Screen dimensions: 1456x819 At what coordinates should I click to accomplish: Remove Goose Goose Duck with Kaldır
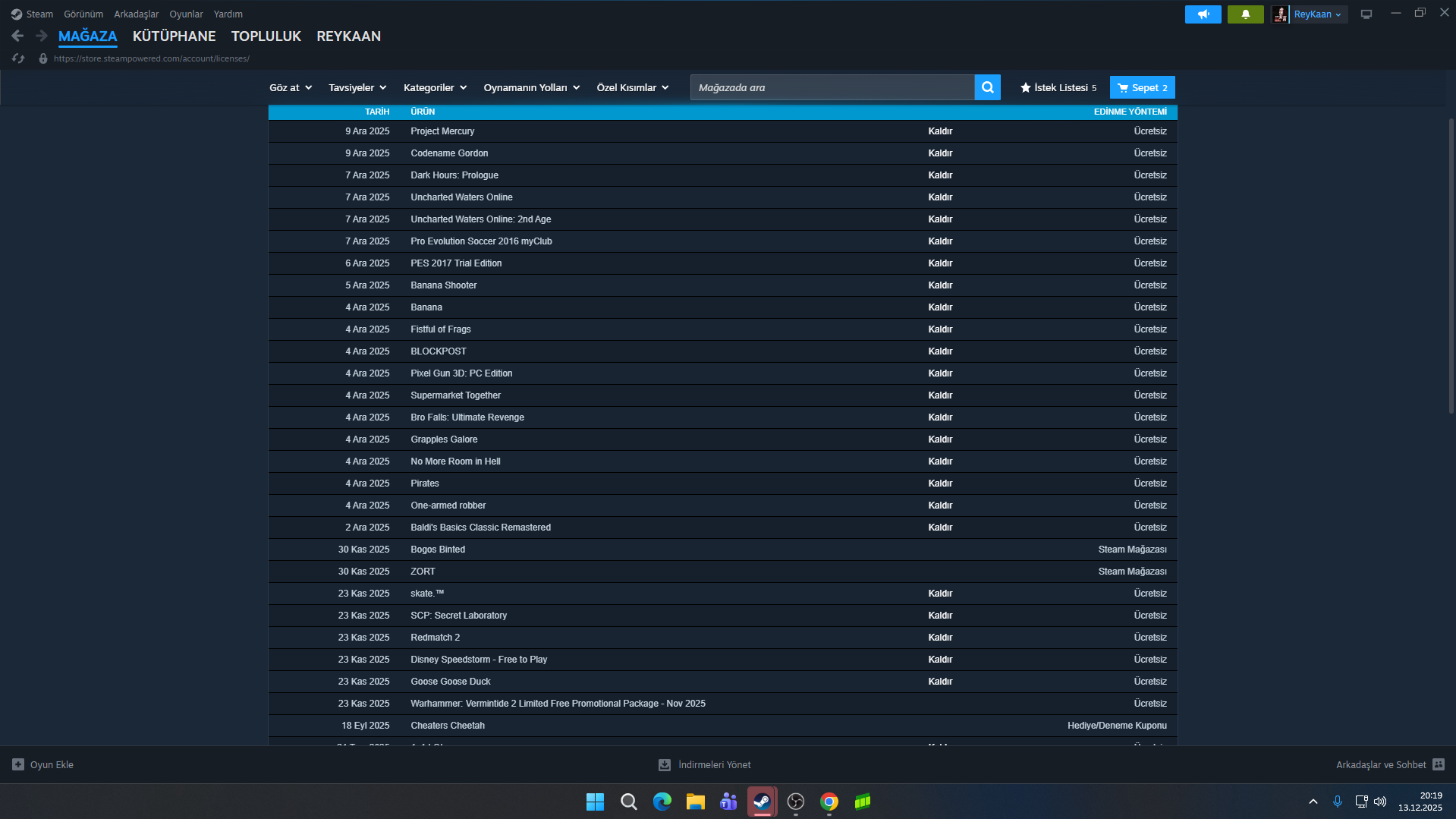[940, 682]
